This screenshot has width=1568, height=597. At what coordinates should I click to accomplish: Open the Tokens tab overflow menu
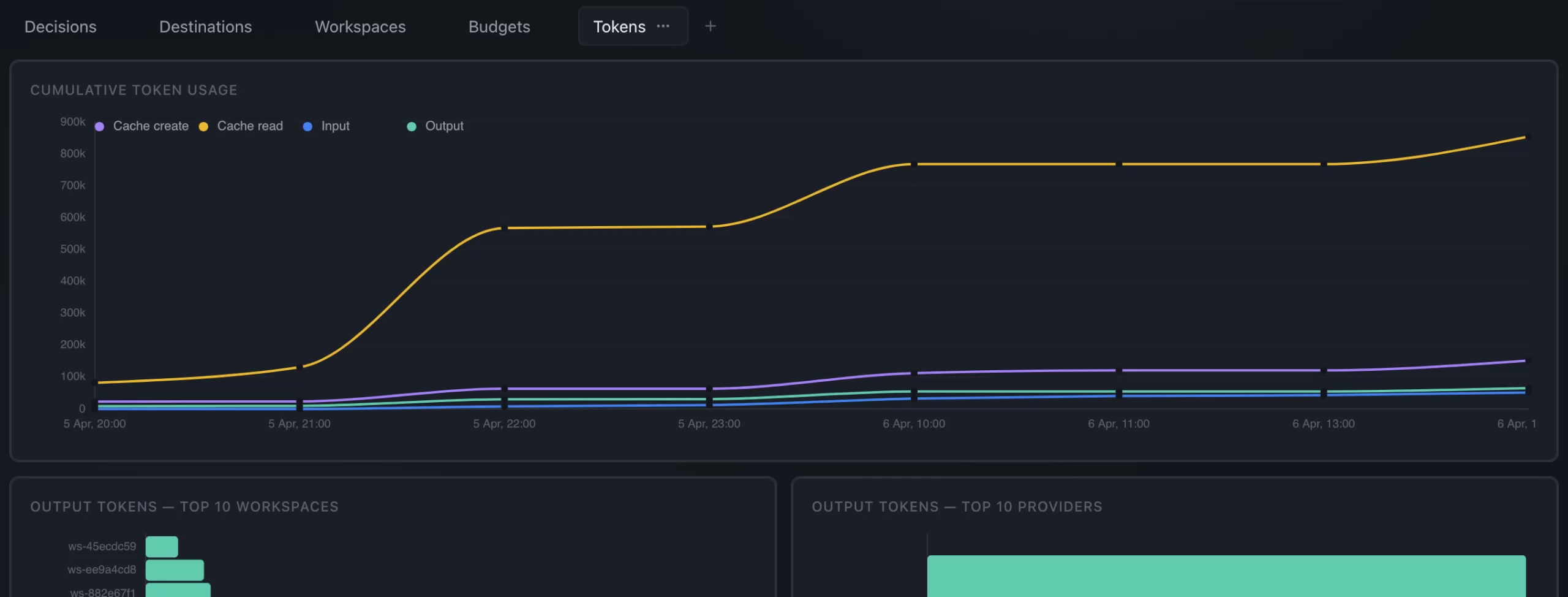(x=663, y=26)
